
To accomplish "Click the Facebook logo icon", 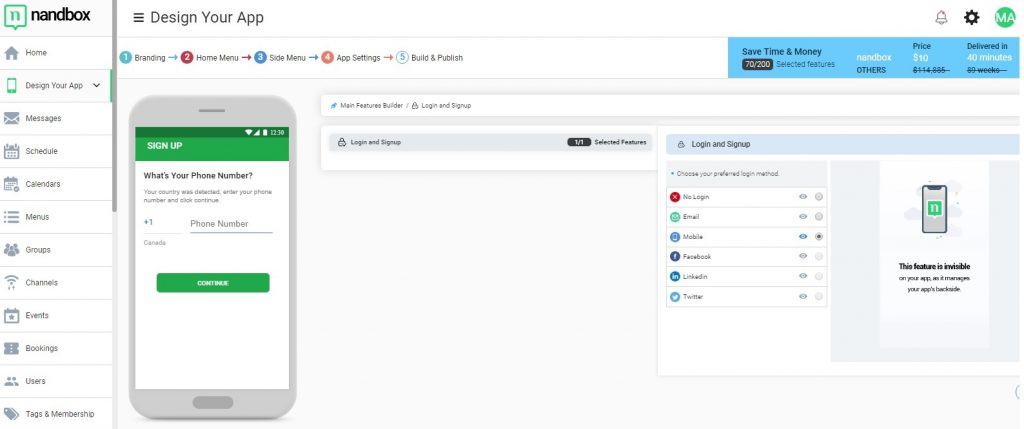I will point(675,257).
